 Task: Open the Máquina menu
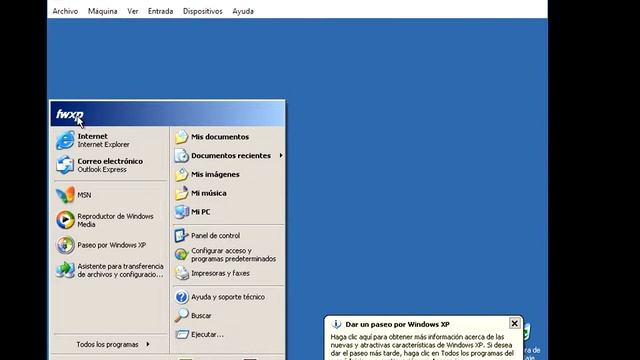click(102, 11)
